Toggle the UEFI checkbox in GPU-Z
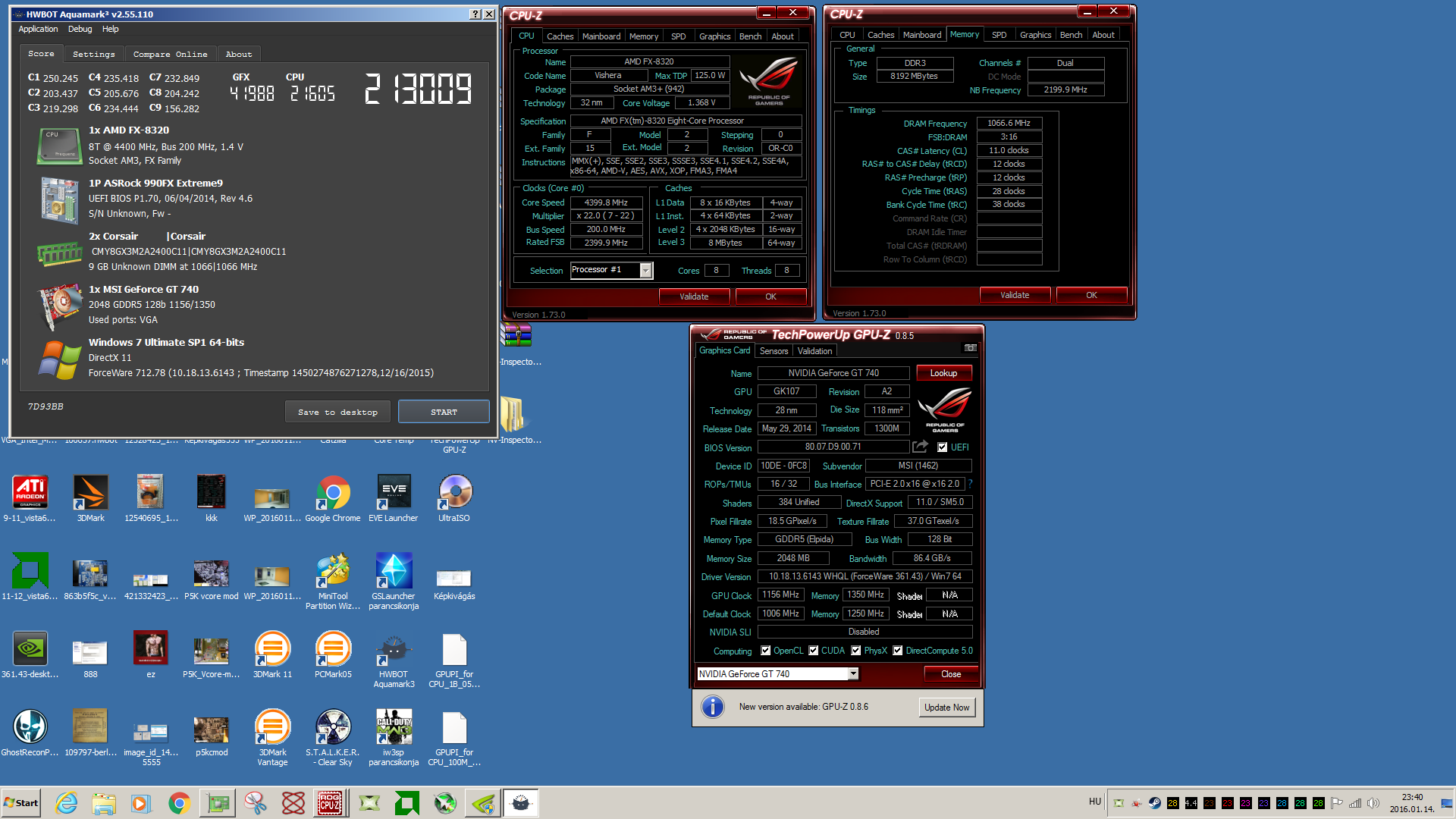This screenshot has width=1456, height=819. click(942, 447)
